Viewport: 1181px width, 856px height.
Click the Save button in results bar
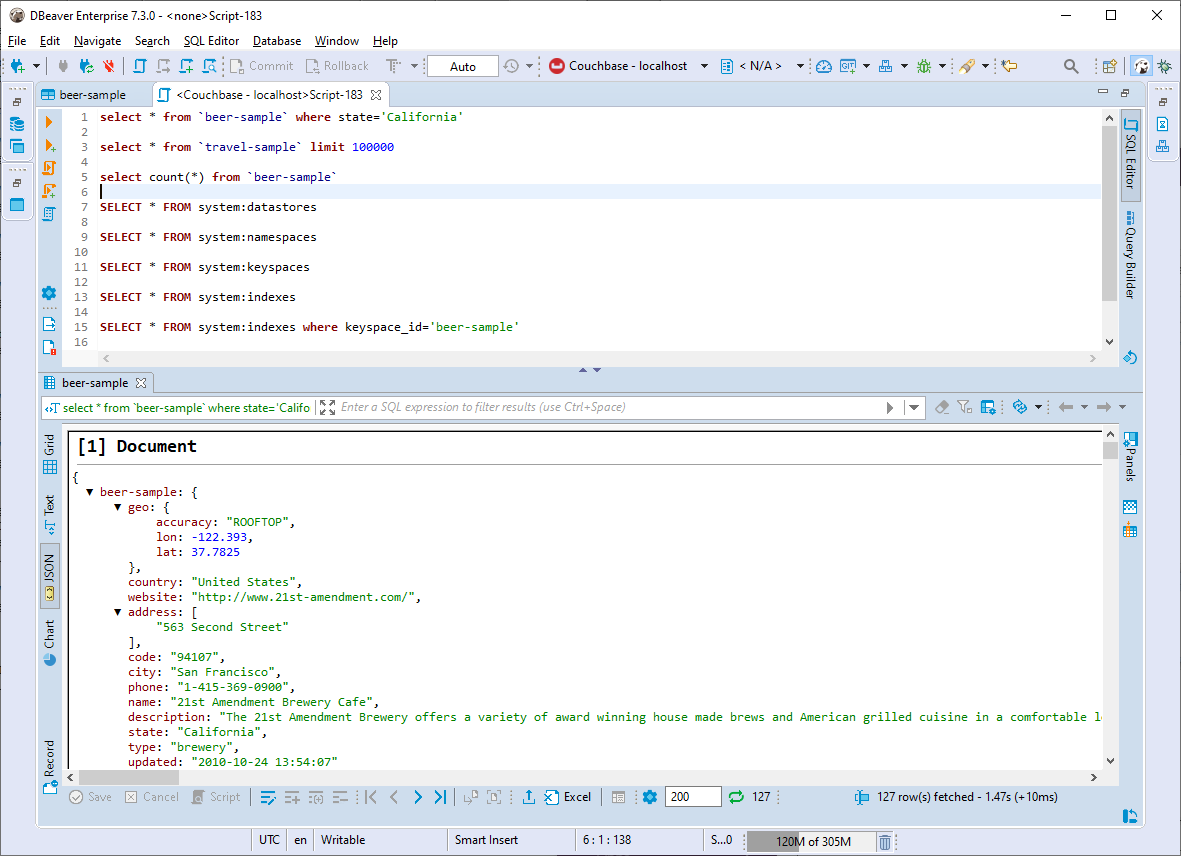[90, 797]
